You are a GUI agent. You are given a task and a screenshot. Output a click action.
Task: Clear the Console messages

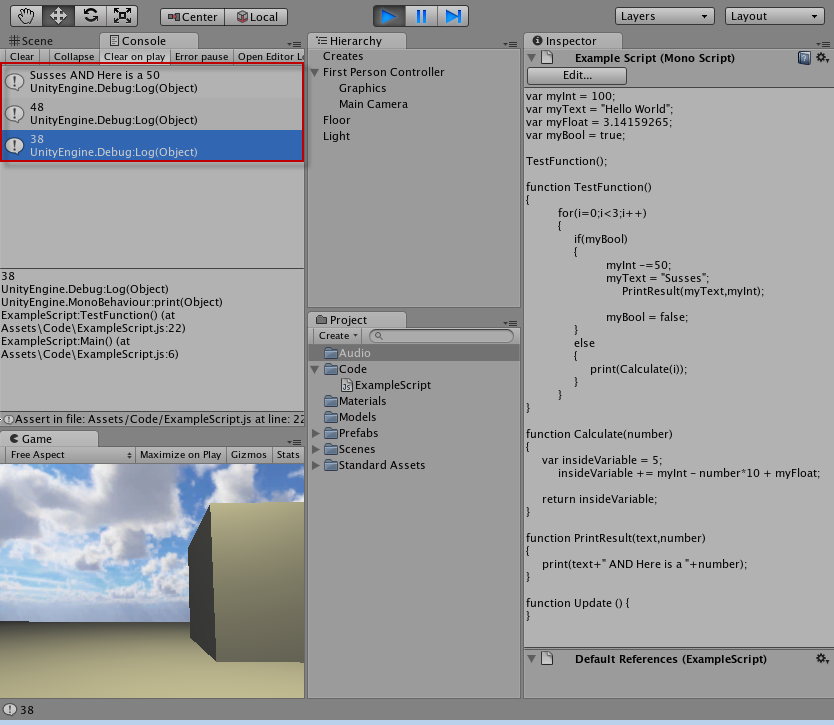(x=22, y=57)
